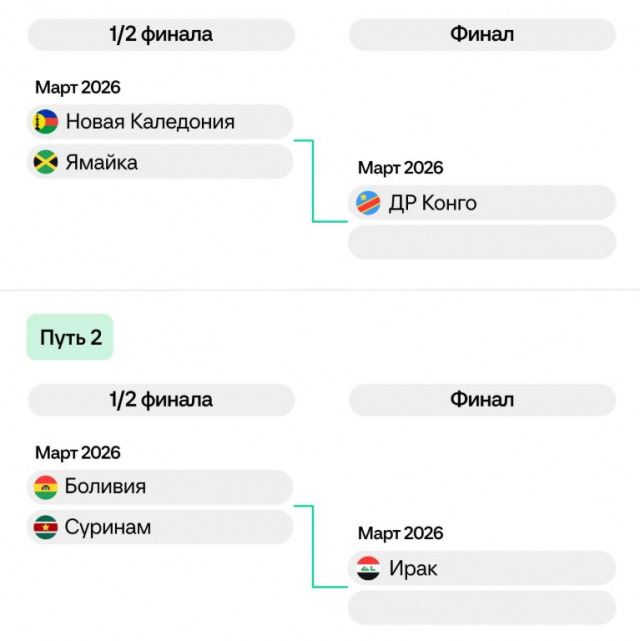Select the Боливия team row

point(160,487)
